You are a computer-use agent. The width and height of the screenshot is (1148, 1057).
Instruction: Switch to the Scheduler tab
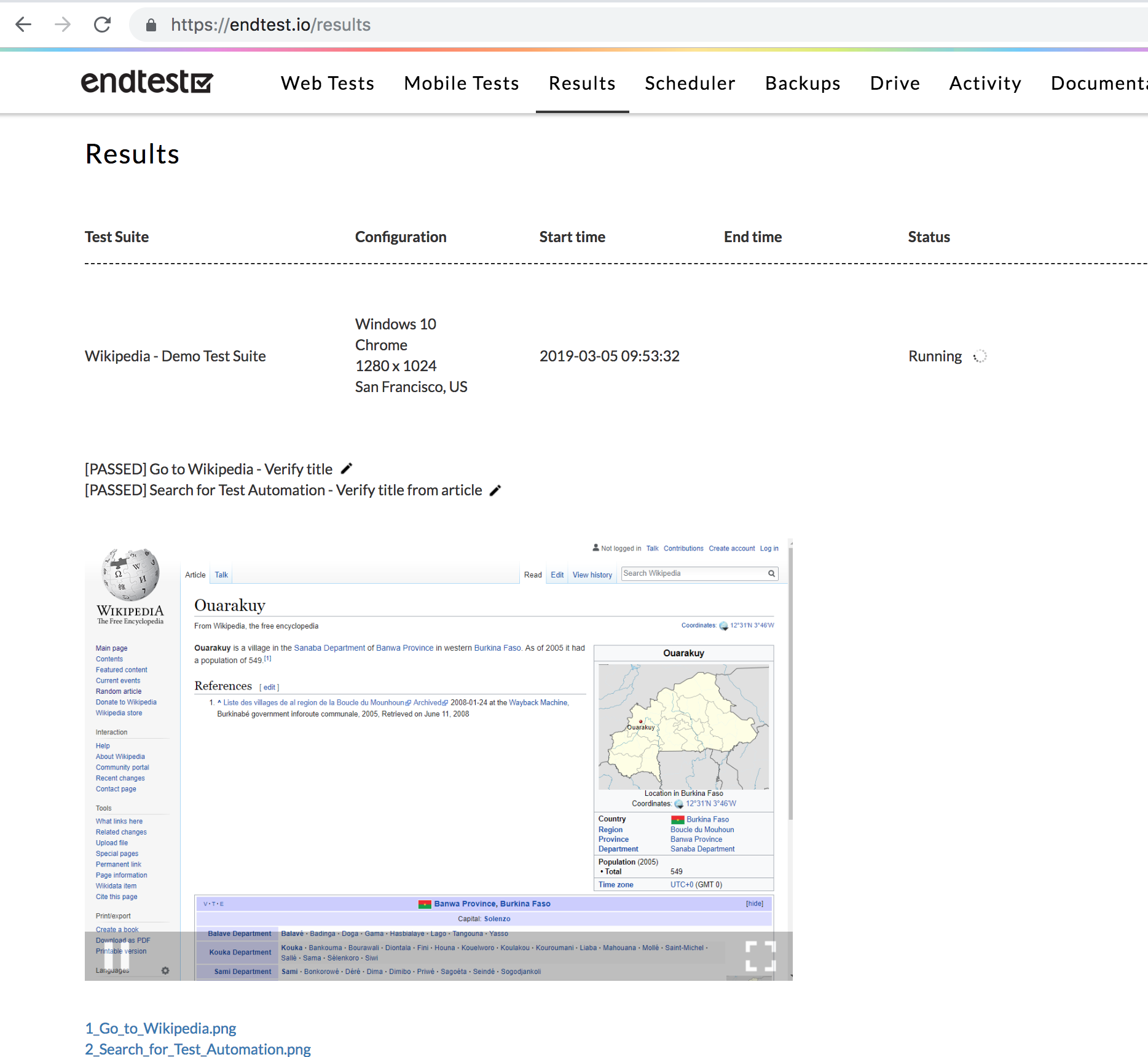690,83
